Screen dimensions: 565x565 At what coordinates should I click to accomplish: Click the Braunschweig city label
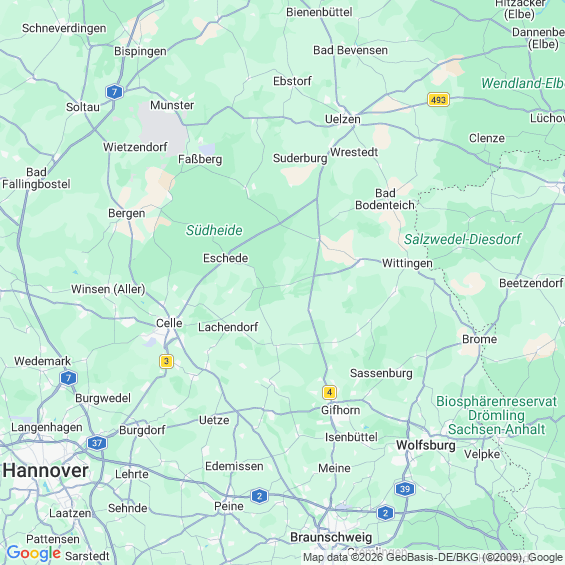[331, 537]
